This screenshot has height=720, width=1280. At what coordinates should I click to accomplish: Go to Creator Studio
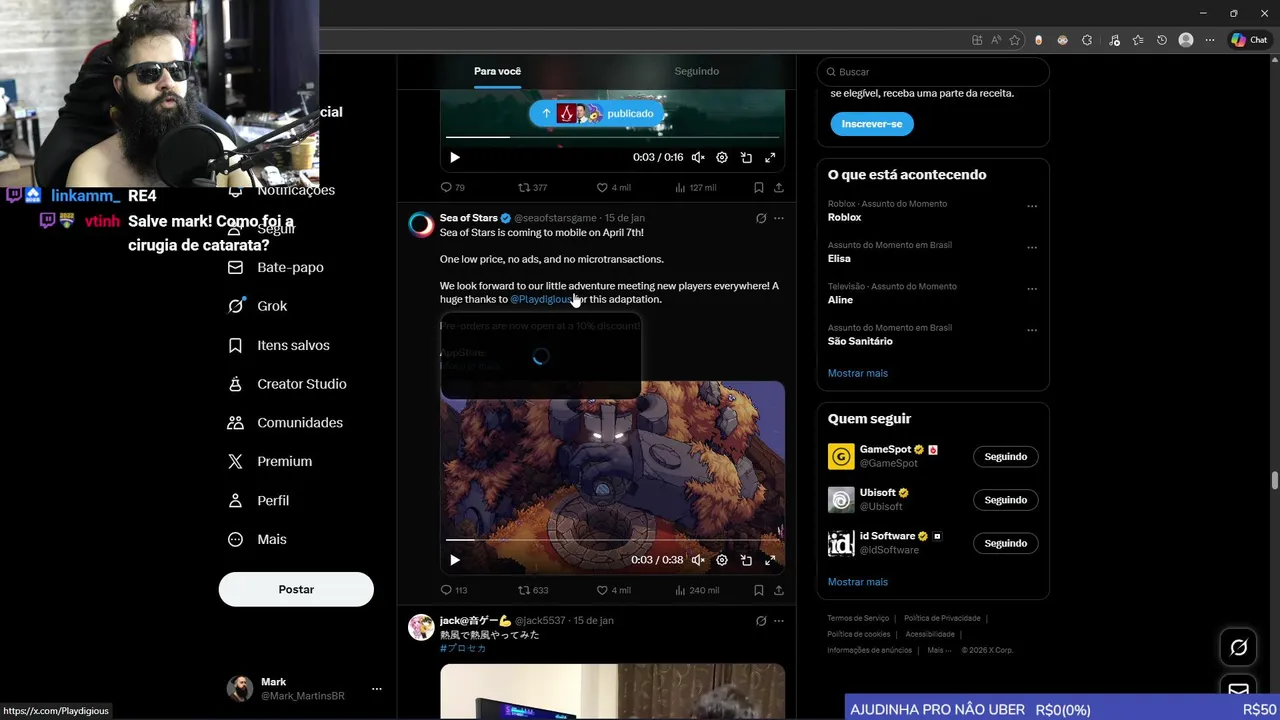click(x=287, y=384)
